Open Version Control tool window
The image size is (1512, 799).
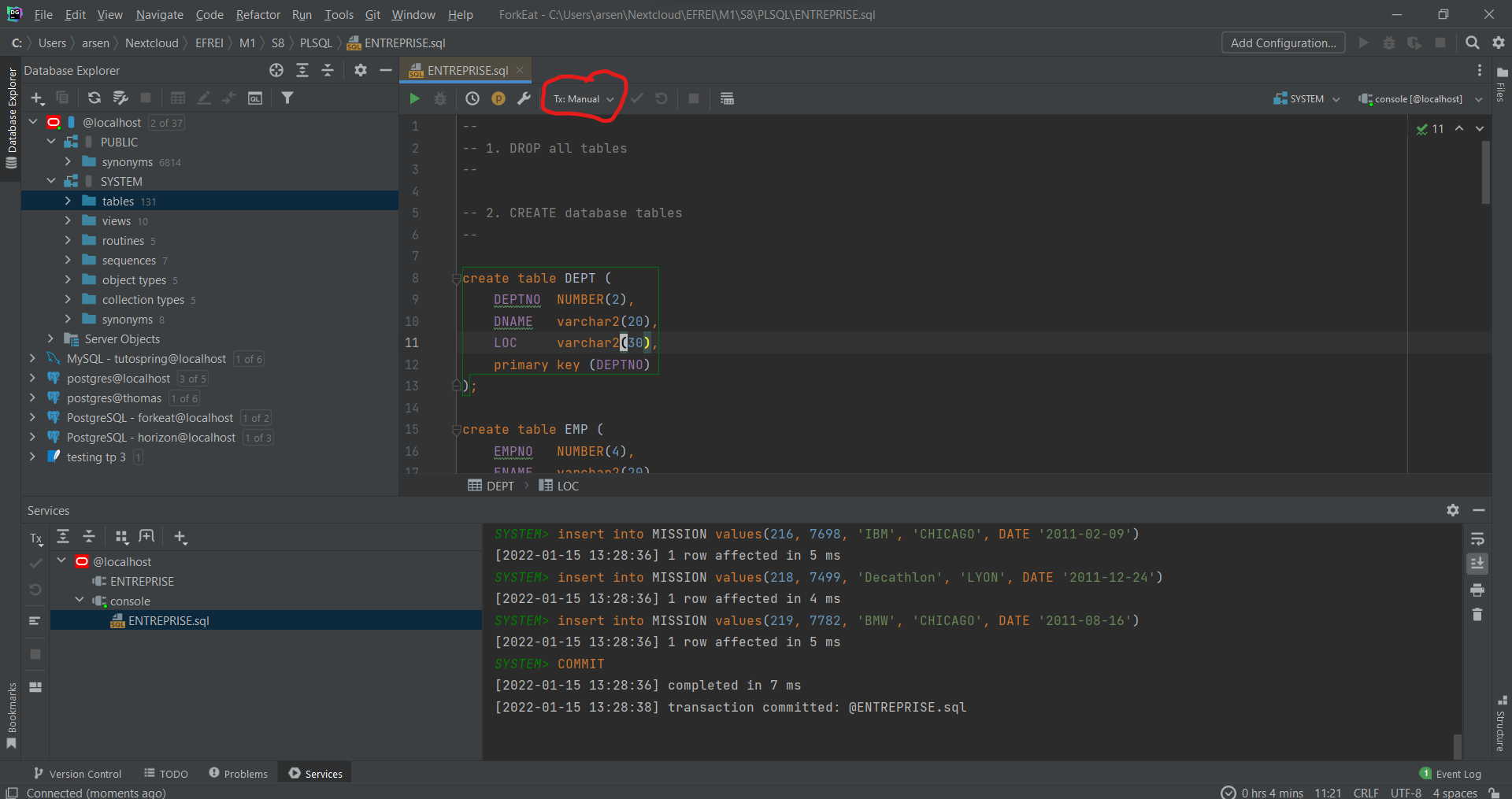[x=77, y=774]
